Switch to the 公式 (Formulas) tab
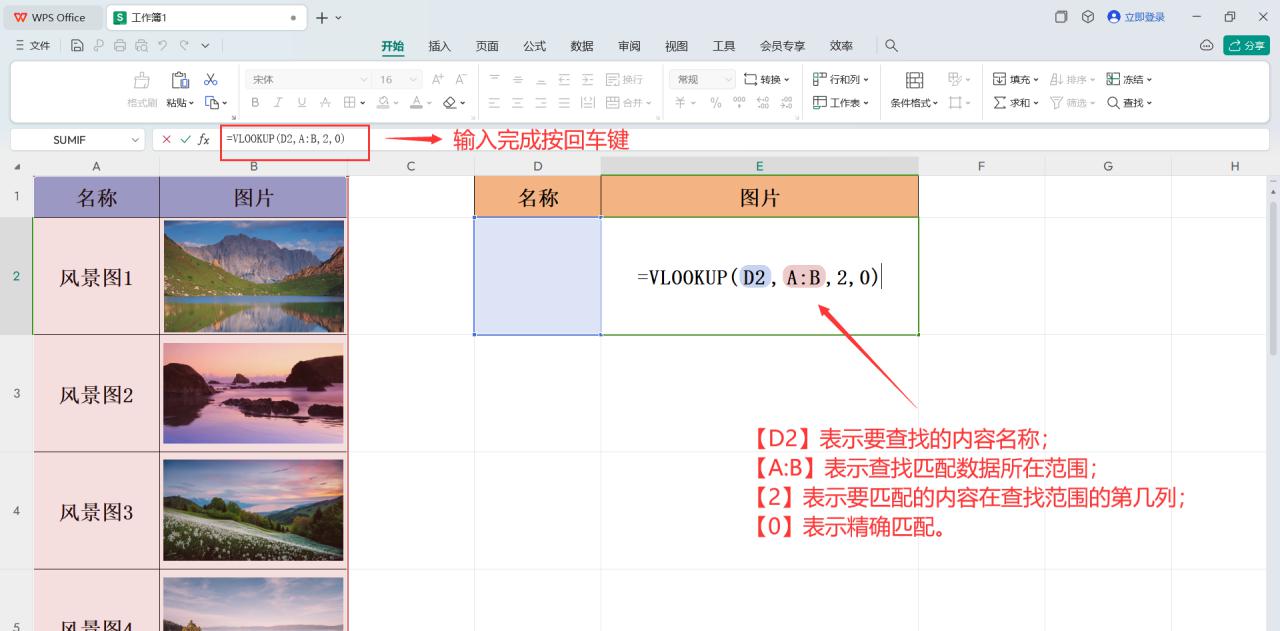Screen dimensions: 1280x631 535,46
